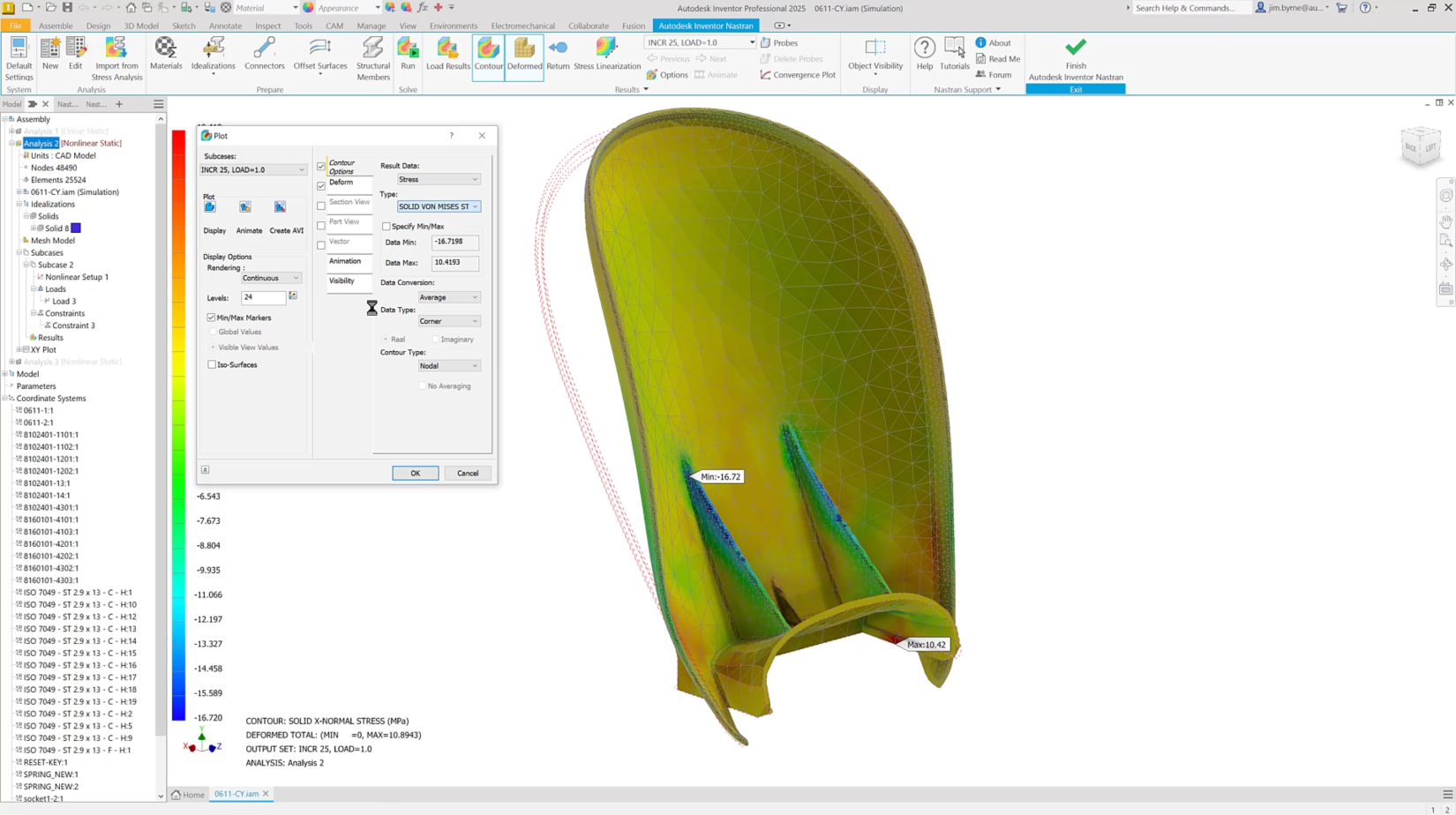
Task: Run the Nastran analysis
Action: (x=408, y=55)
